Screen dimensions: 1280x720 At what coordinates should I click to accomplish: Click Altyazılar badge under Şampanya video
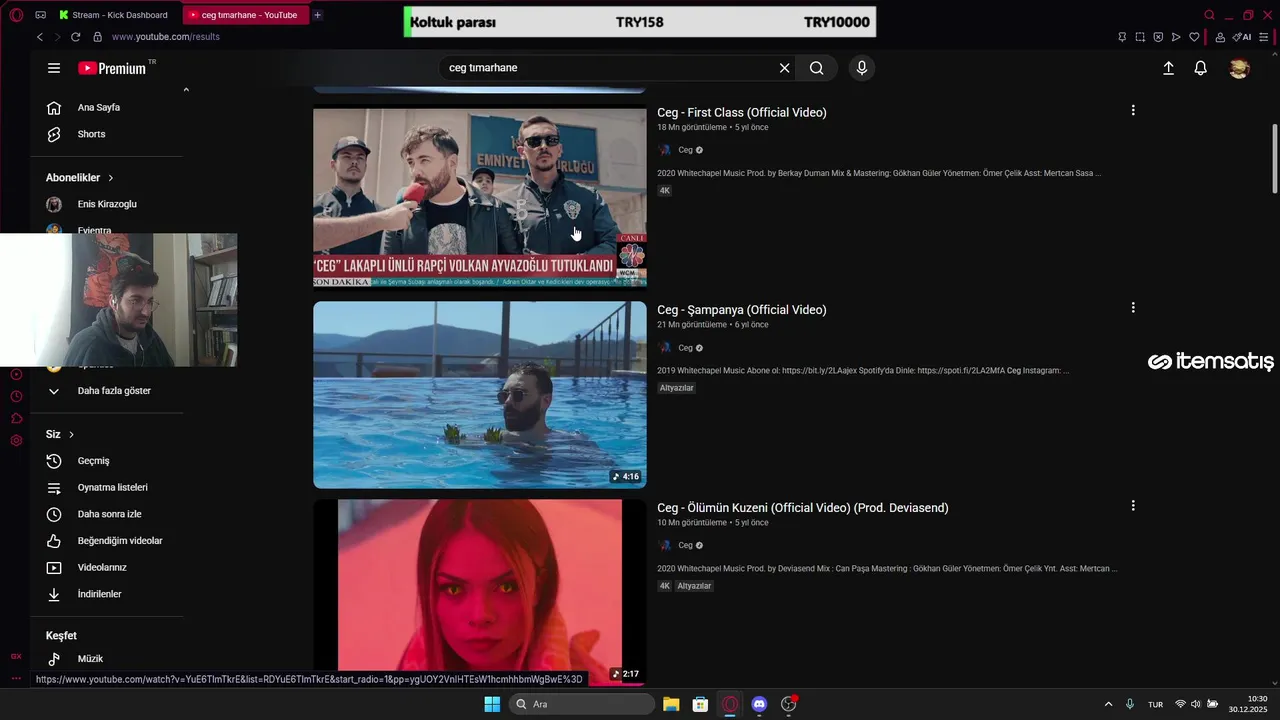pos(677,388)
